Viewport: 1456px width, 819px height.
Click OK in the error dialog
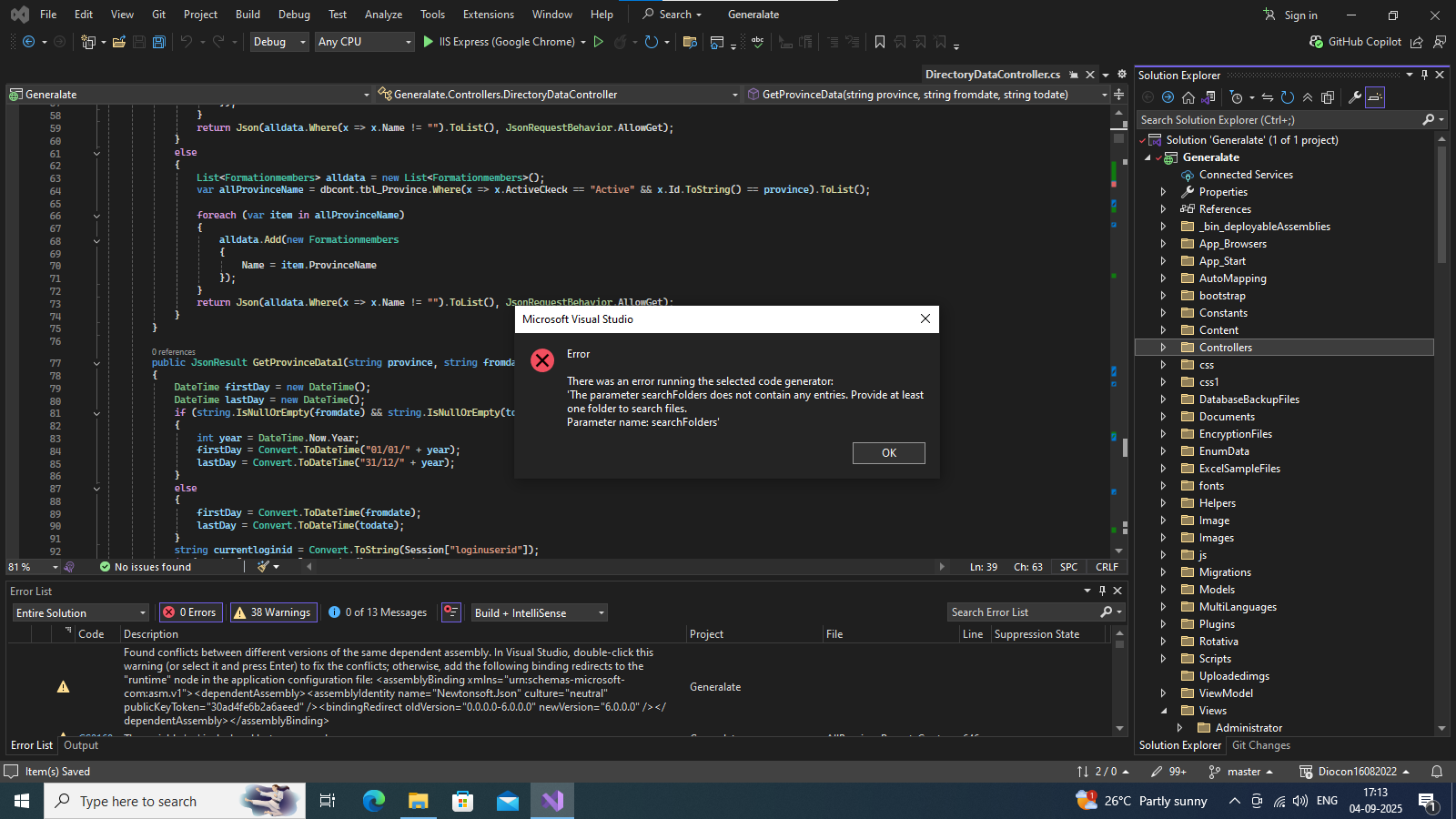(888, 453)
